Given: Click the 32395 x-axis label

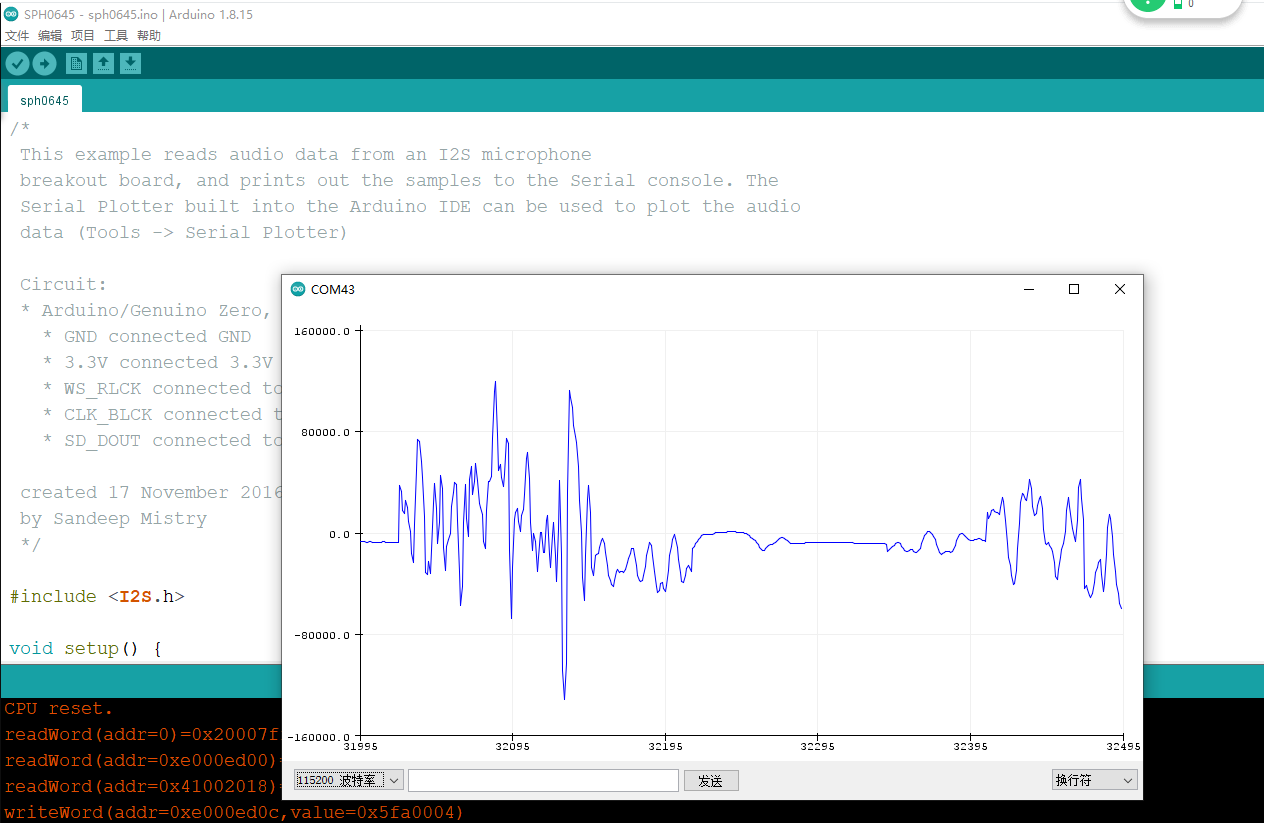Looking at the screenshot, I should (x=970, y=747).
